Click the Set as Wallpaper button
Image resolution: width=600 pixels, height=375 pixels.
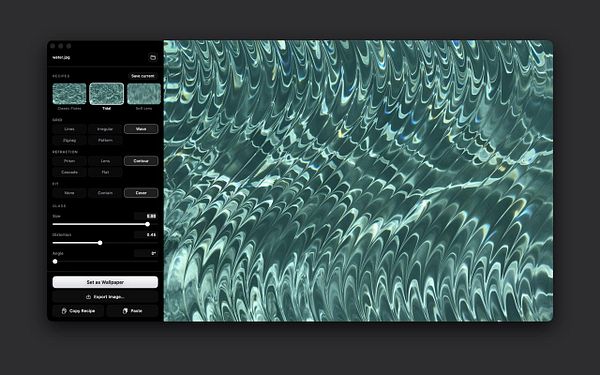pyautogui.click(x=105, y=282)
